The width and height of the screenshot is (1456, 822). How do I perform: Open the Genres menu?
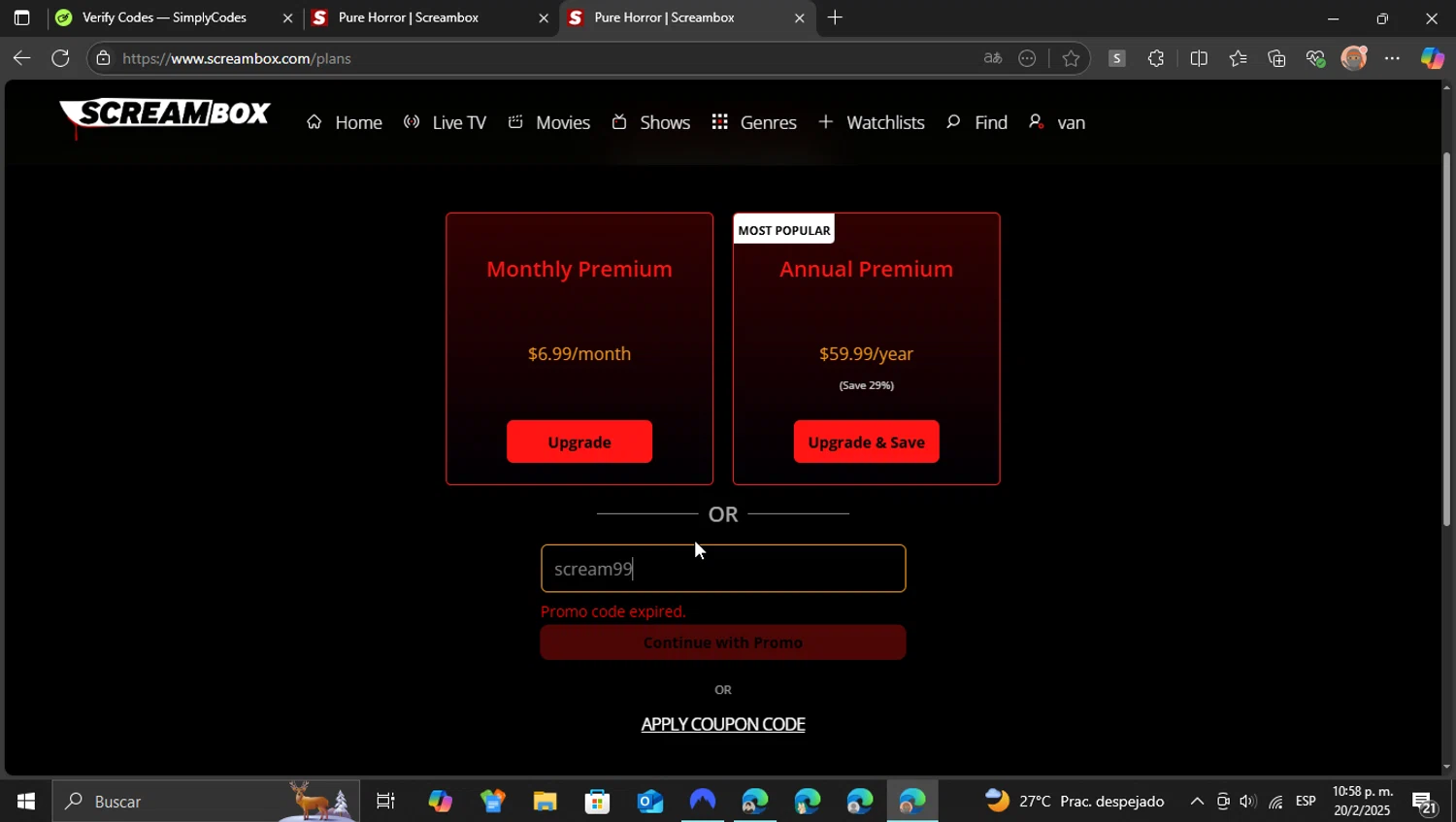point(753,122)
